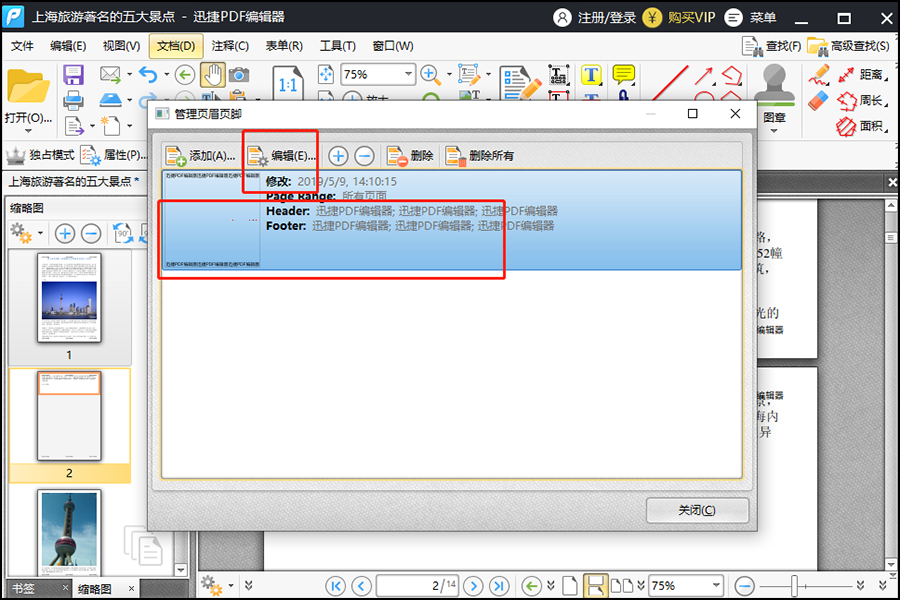Open the bottom bar 75% zoom dropdown
The height and width of the screenshot is (600, 900).
tap(716, 585)
